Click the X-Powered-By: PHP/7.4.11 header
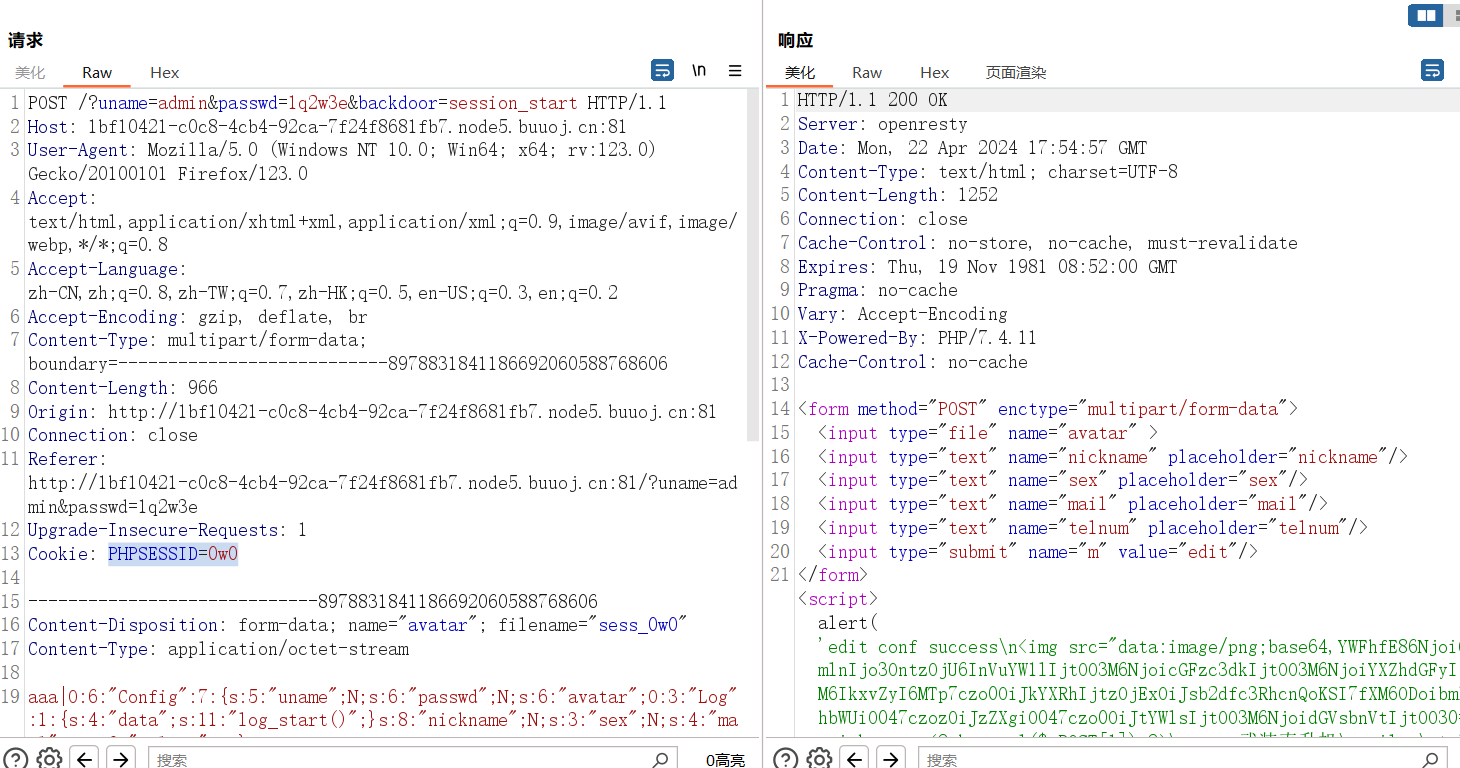1460x768 pixels. [917, 338]
